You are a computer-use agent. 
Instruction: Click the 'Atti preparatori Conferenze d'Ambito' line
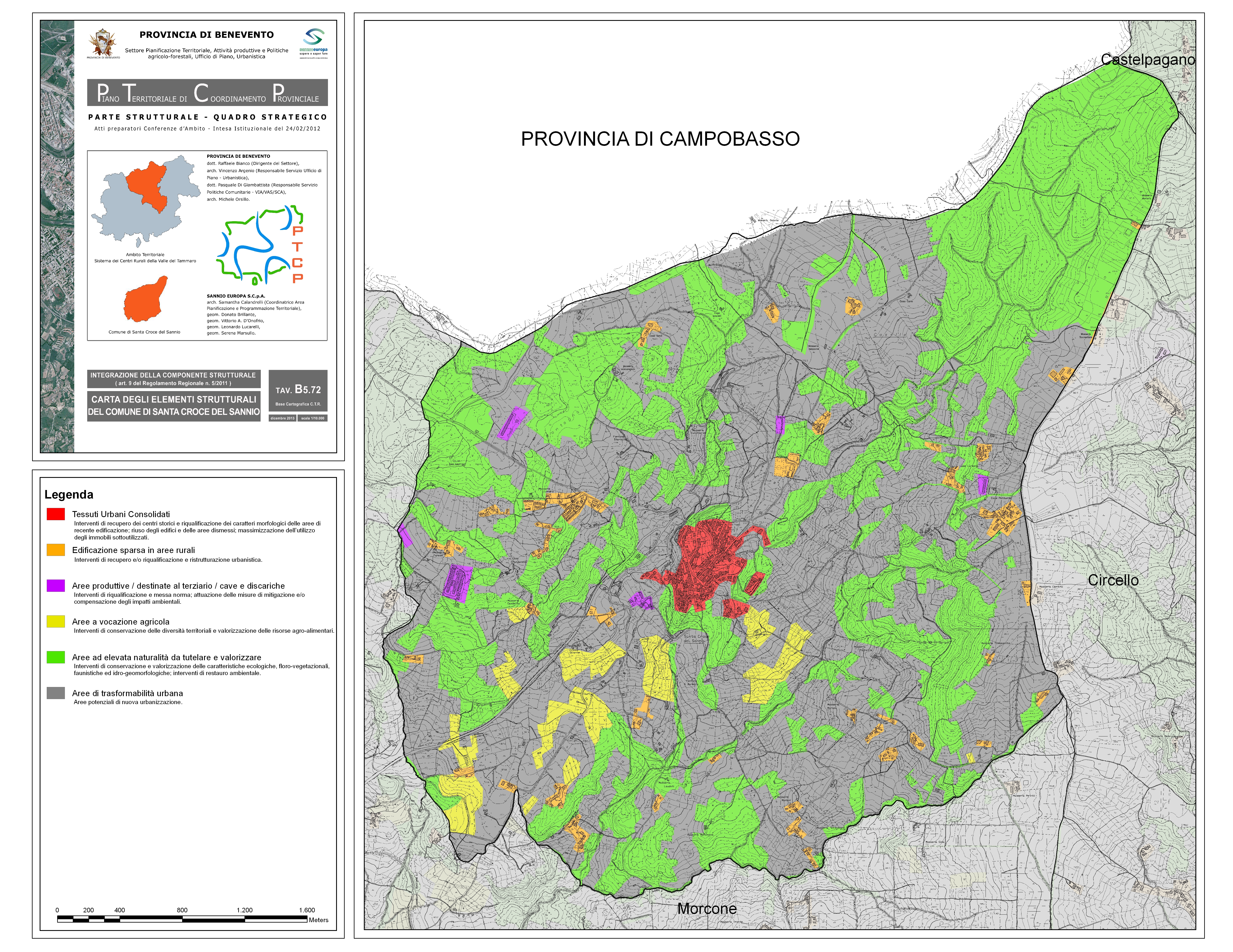point(207,129)
